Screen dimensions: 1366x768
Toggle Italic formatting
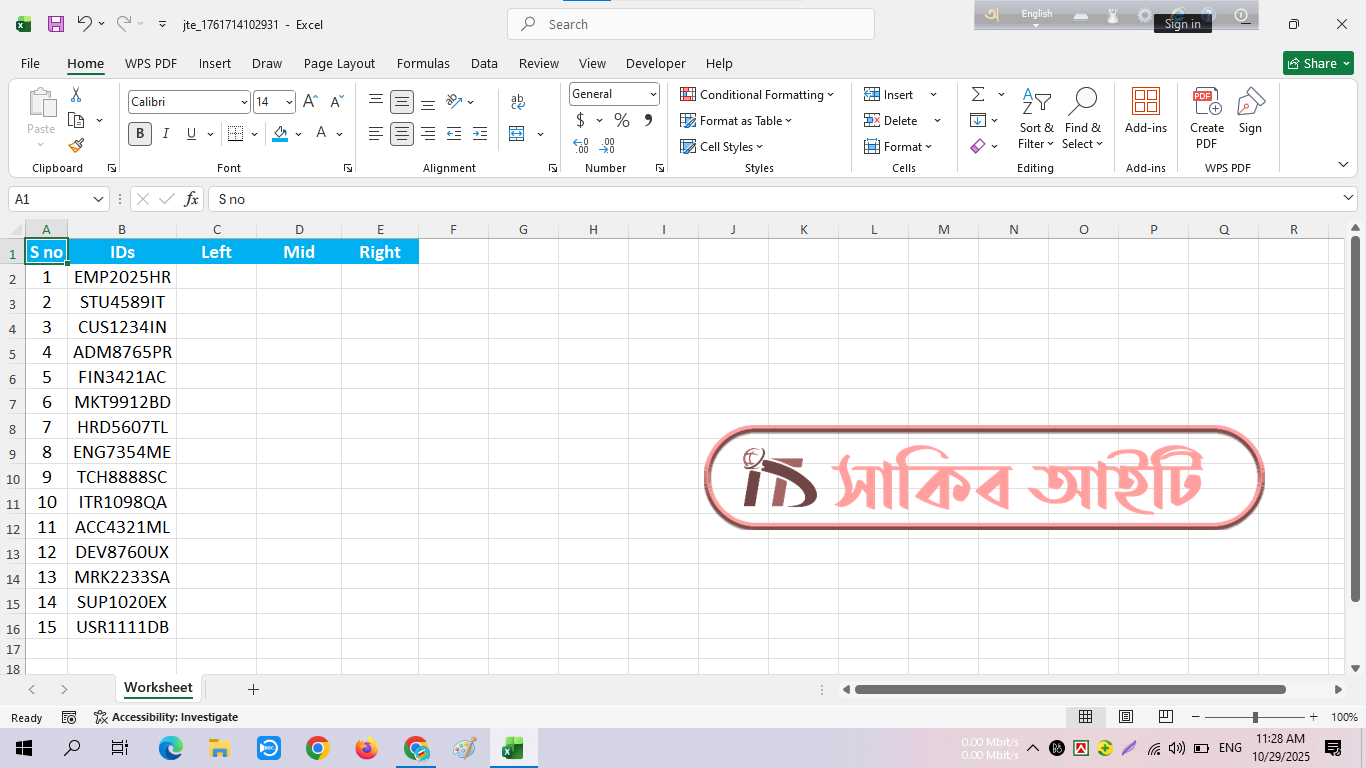click(x=166, y=134)
